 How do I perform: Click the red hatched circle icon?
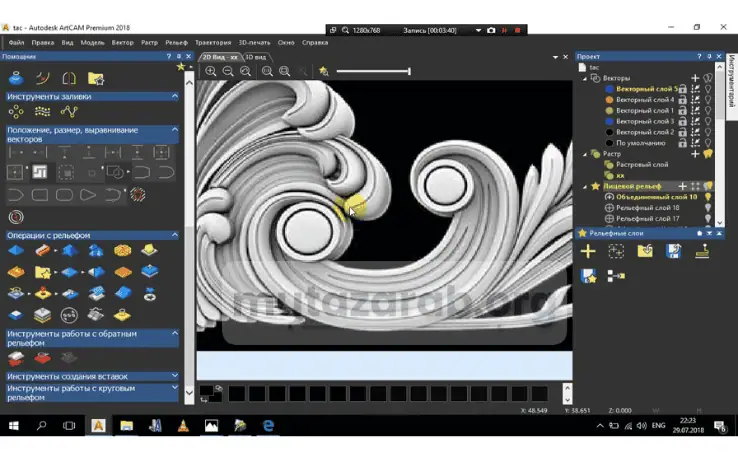(x=137, y=194)
